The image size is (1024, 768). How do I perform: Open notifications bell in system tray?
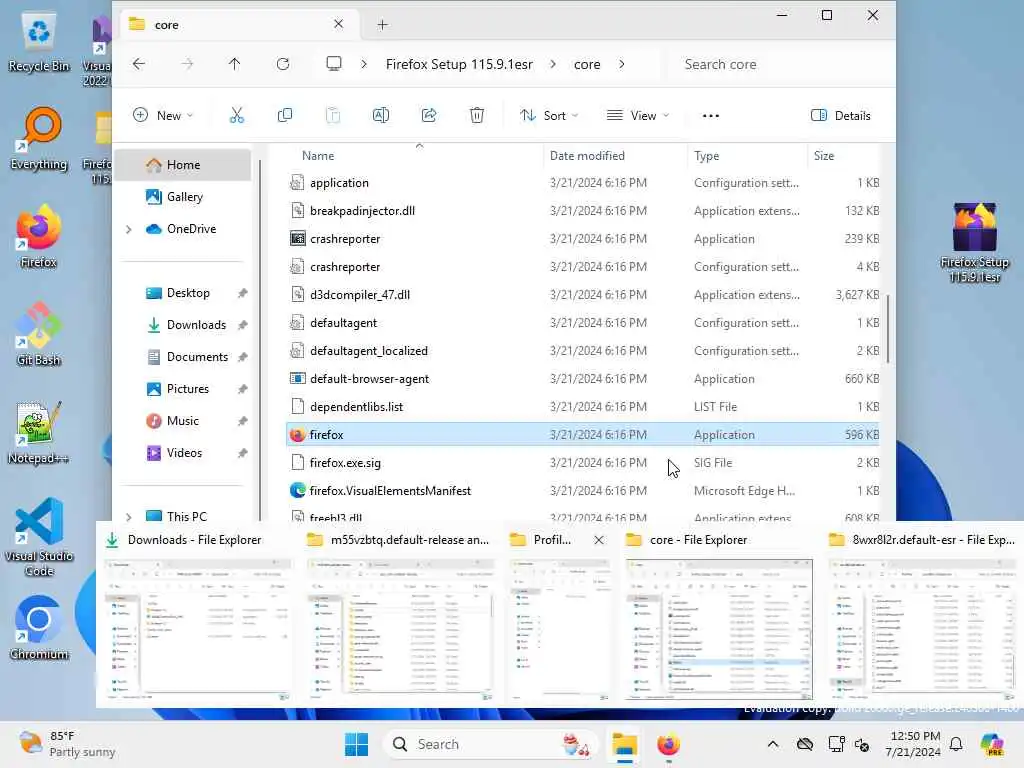tap(956, 744)
